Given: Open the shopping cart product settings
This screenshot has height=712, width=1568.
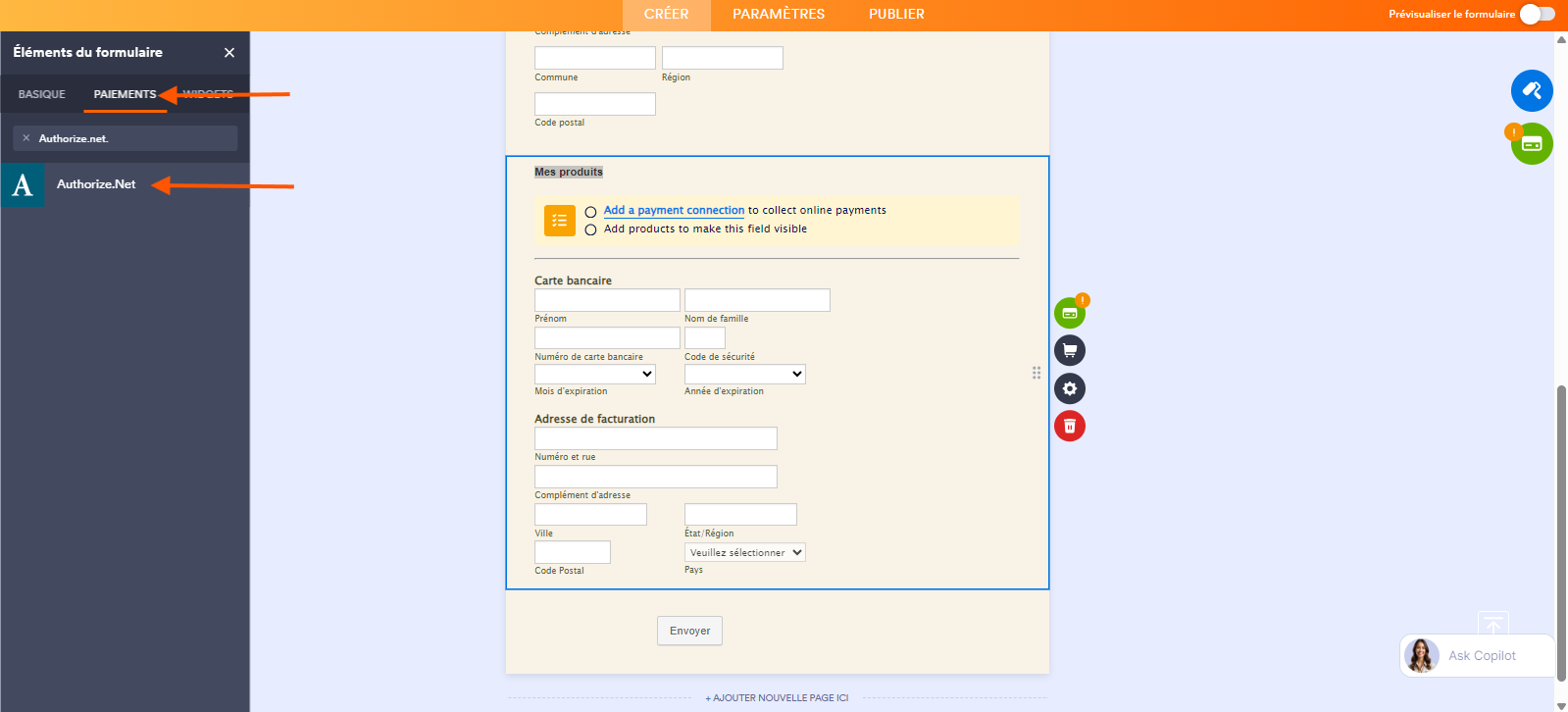Looking at the screenshot, I should (1070, 350).
